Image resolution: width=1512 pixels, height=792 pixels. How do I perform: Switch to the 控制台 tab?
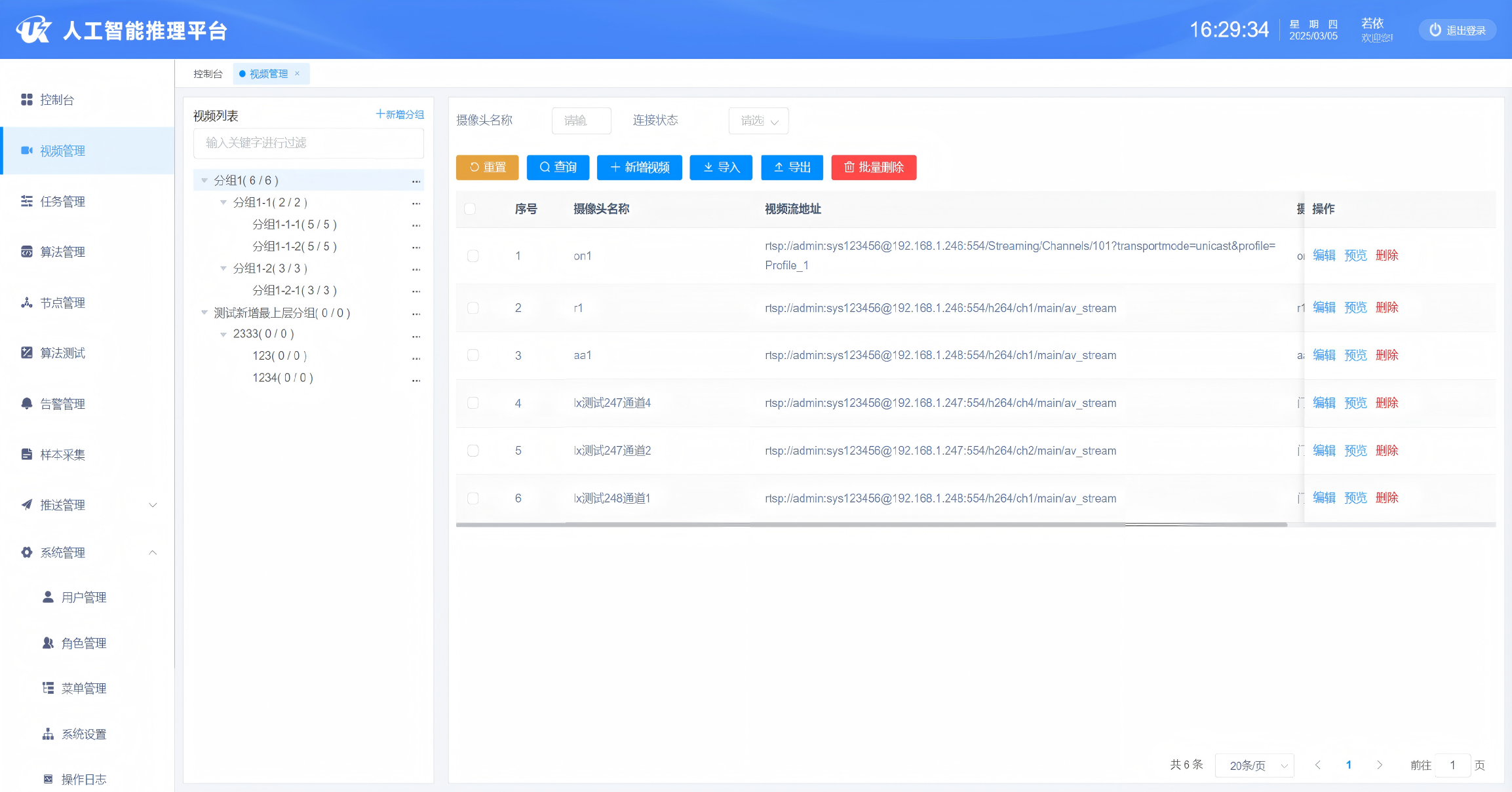(208, 74)
